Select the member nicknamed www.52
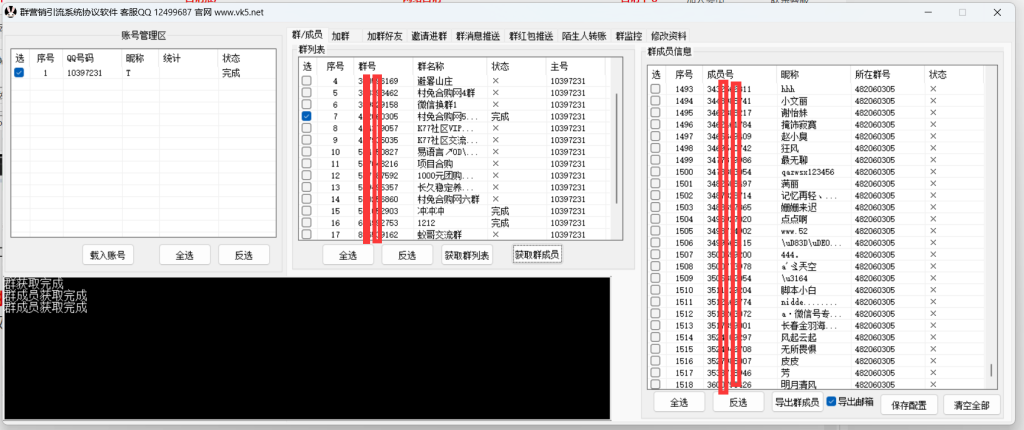1024x430 pixels. point(655,231)
